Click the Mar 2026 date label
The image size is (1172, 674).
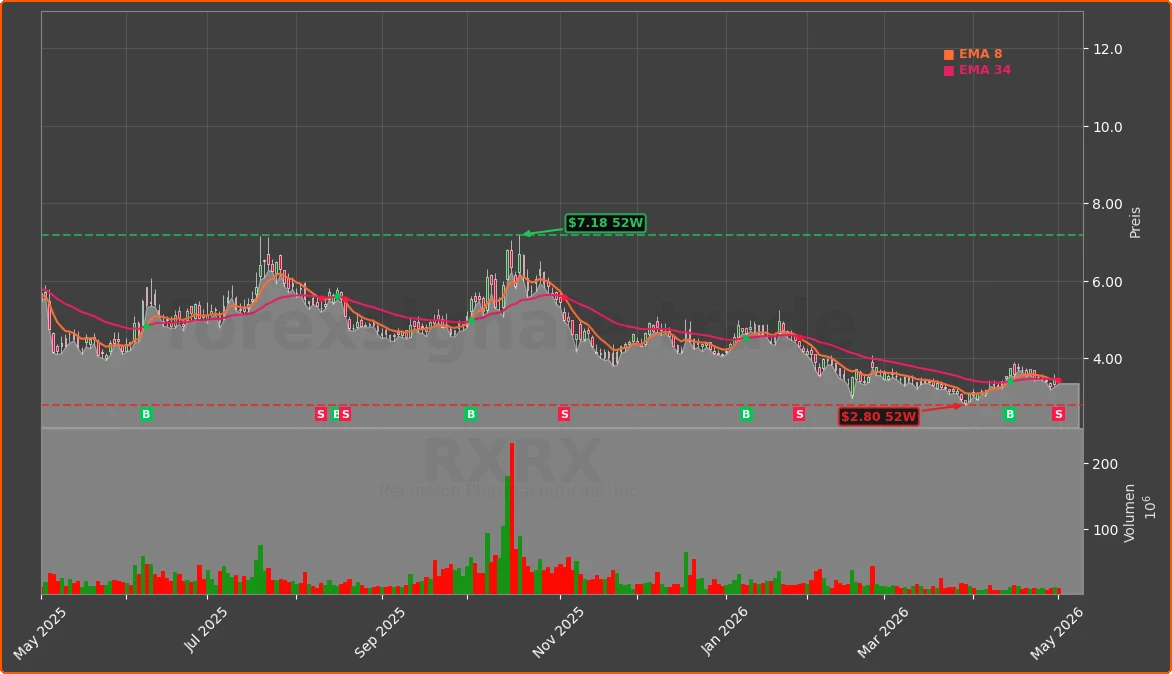883,632
